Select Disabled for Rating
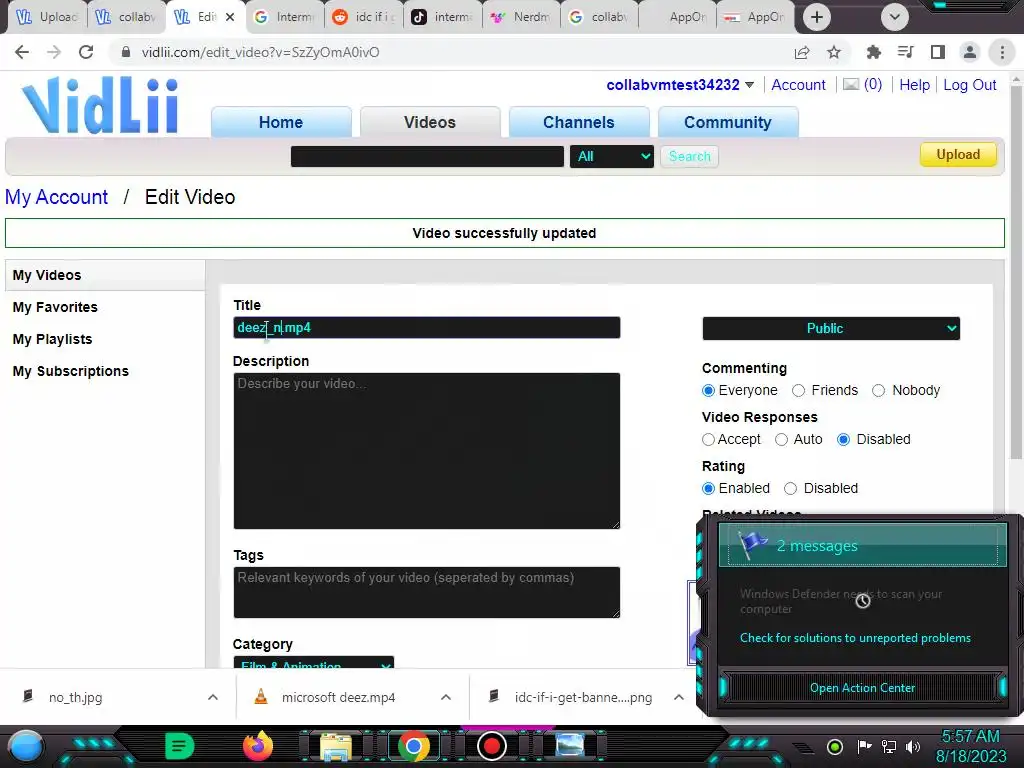Image resolution: width=1024 pixels, height=768 pixels. [x=790, y=488]
